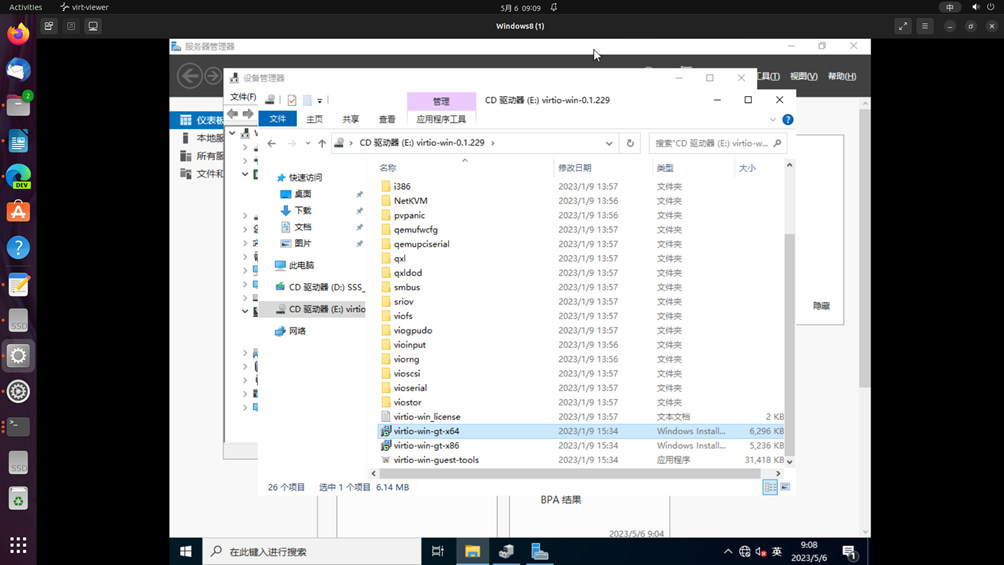This screenshot has width=1004, height=565.
Task: Click Windows taskbar search field
Action: (x=311, y=552)
